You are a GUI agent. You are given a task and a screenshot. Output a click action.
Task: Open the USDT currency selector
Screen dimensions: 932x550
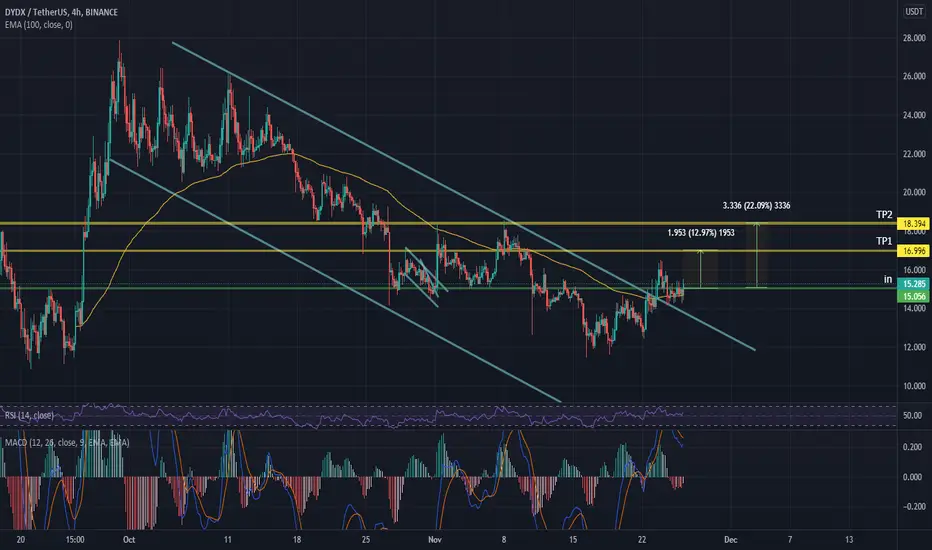(914, 11)
